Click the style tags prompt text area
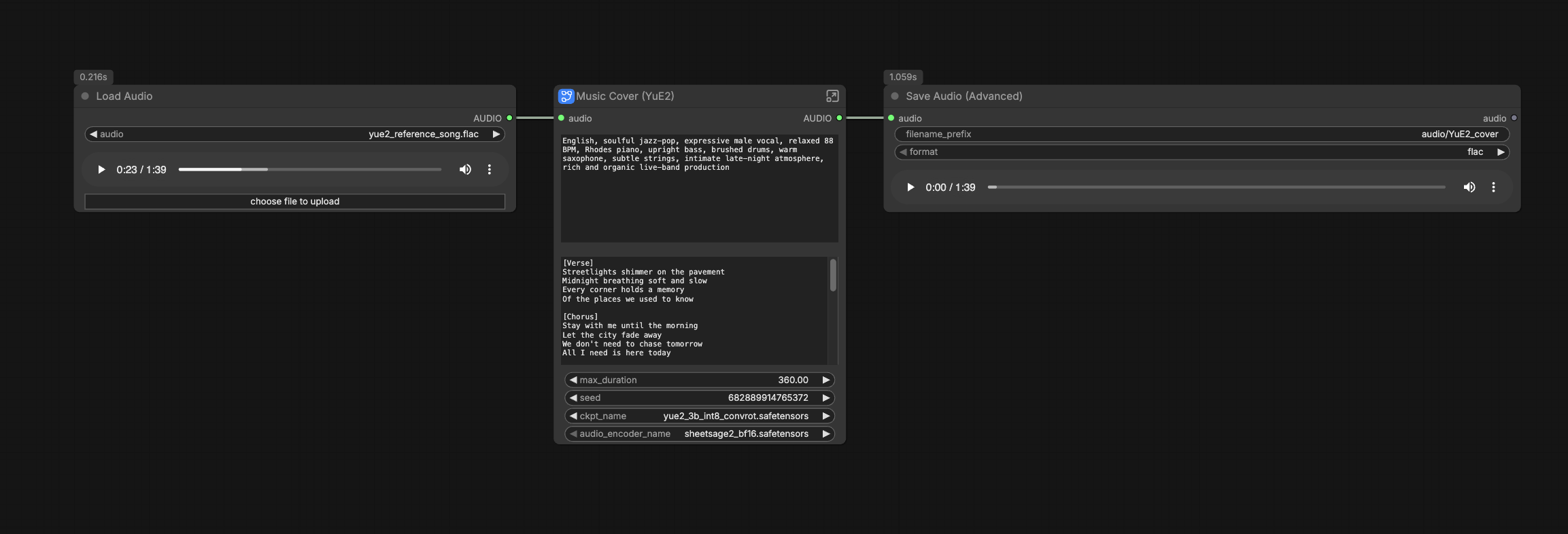Viewport: 1568px width, 534px height. 700,188
